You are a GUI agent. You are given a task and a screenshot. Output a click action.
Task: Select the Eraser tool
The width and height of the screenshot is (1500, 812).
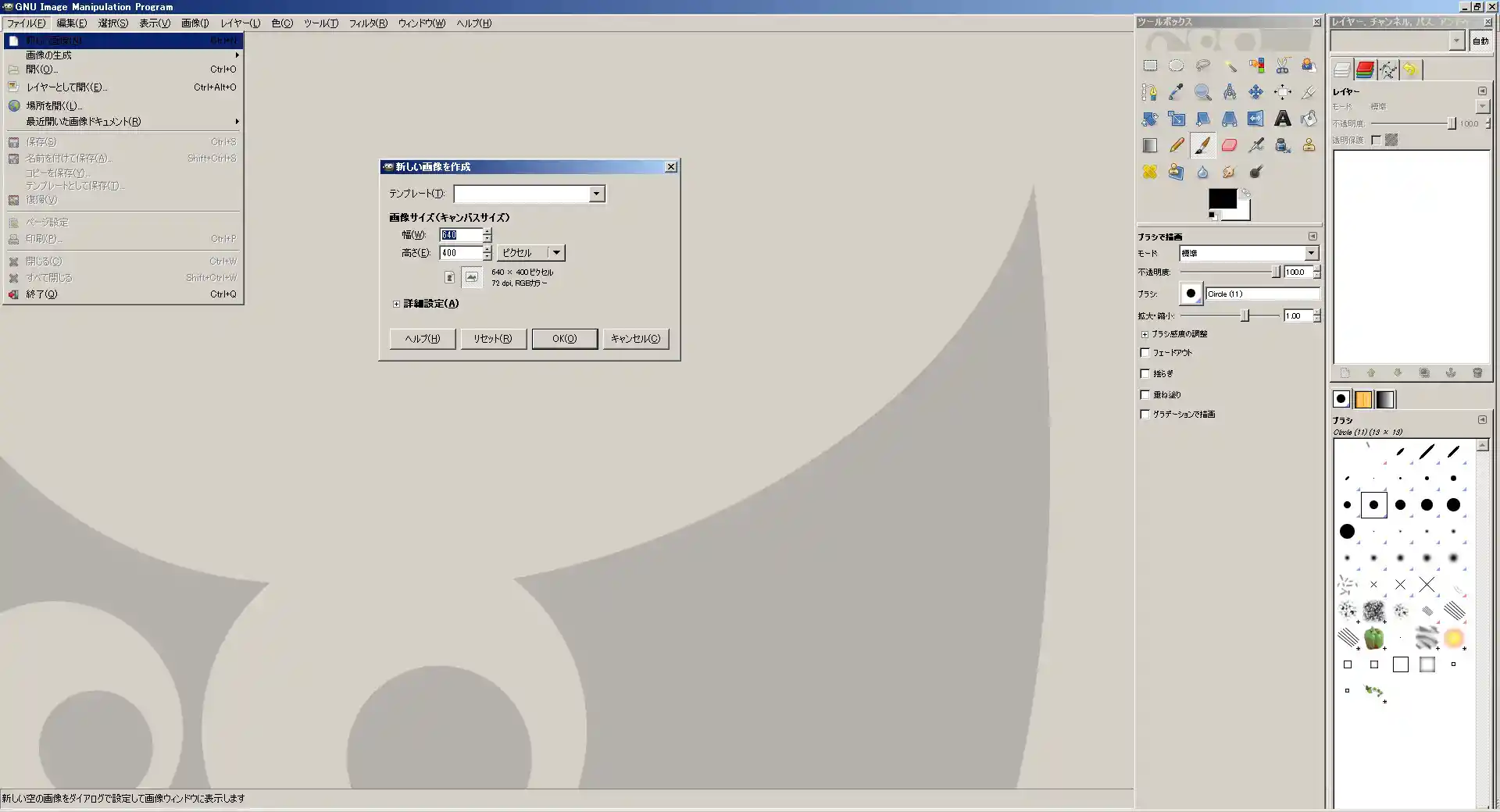tap(1229, 145)
